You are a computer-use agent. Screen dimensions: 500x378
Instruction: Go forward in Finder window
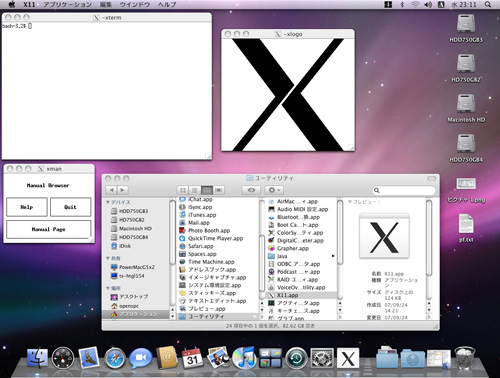point(122,190)
